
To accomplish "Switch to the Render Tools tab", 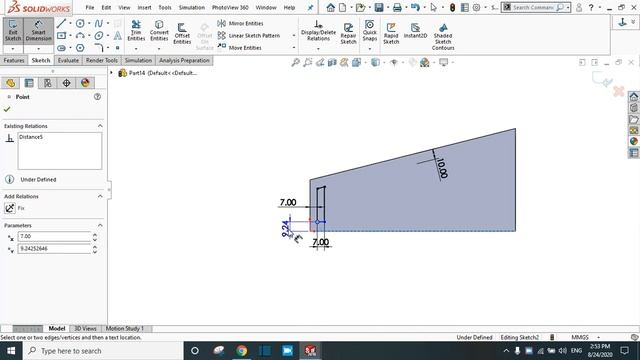I will (x=101, y=60).
